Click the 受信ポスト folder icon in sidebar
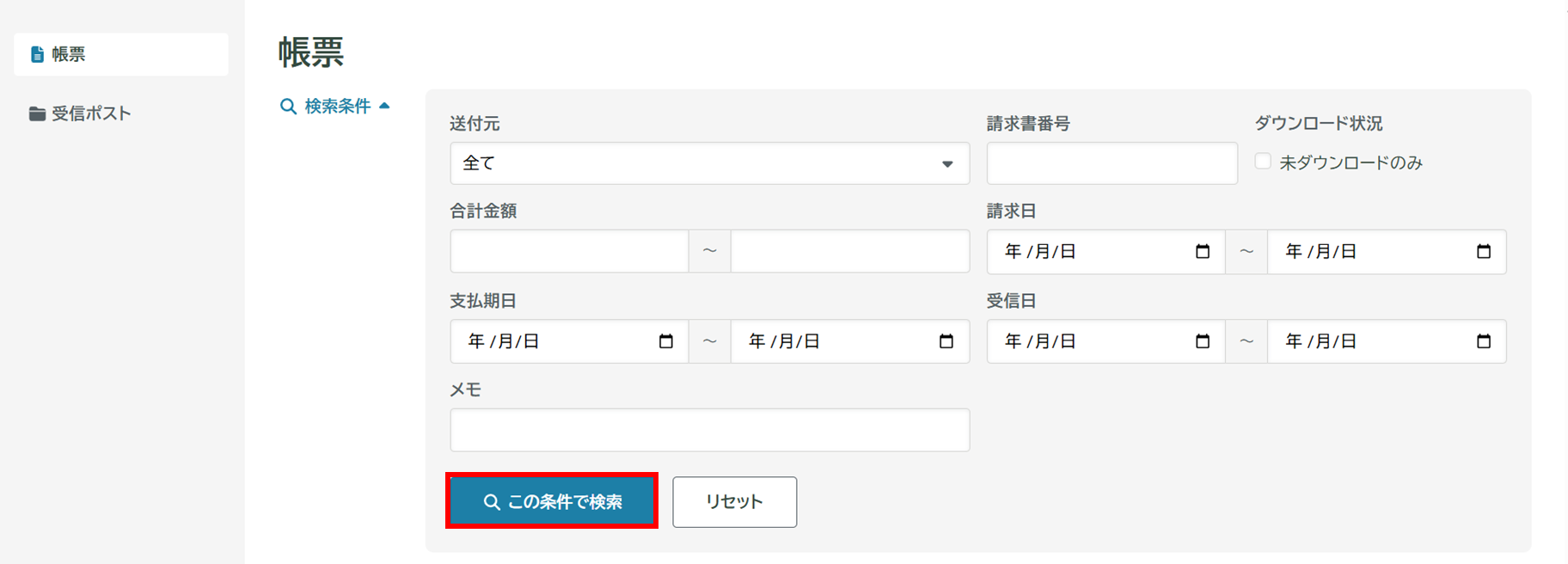The image size is (1568, 564). pyautogui.click(x=37, y=113)
